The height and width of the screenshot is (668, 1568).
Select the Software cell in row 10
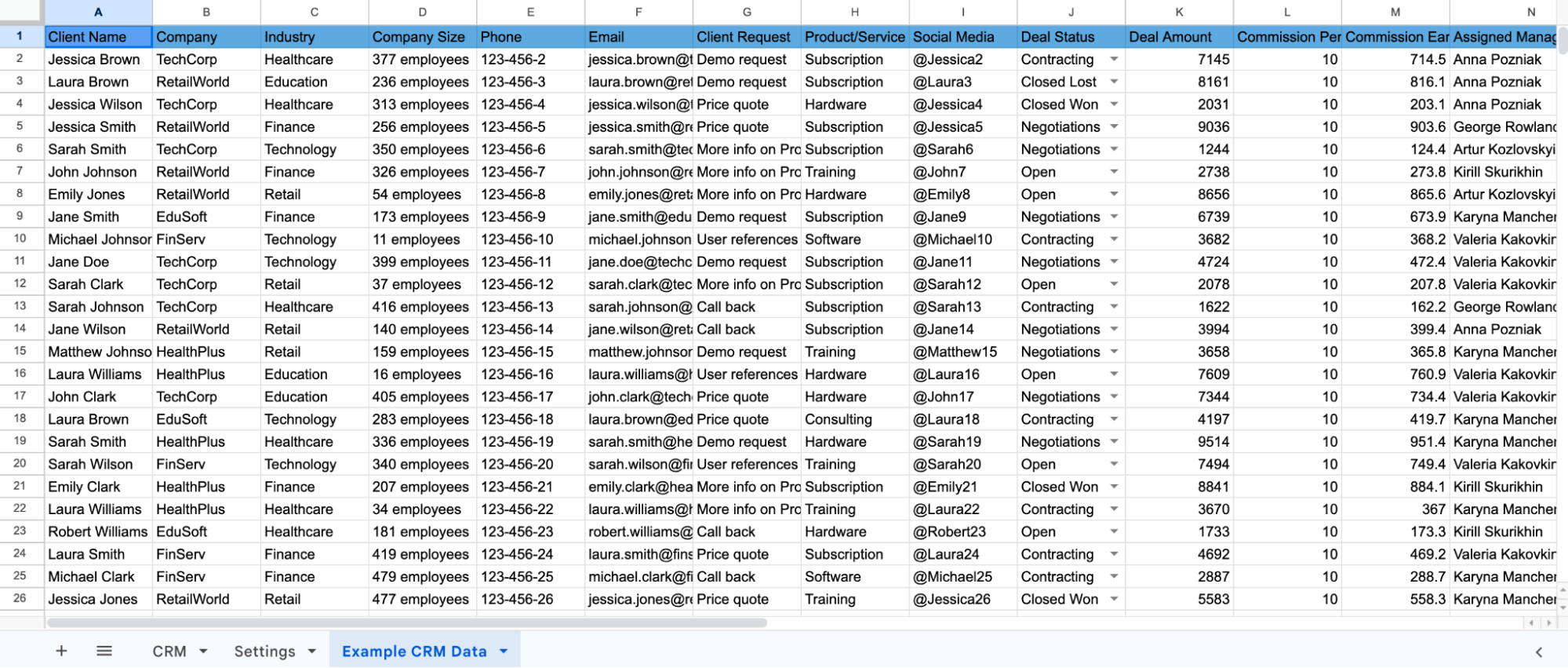(855, 239)
